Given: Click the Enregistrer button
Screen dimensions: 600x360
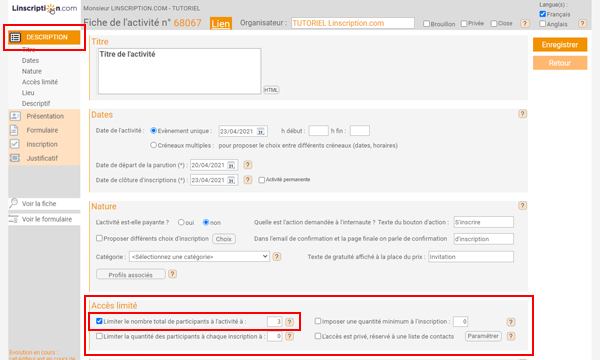Looking at the screenshot, I should point(560,45).
